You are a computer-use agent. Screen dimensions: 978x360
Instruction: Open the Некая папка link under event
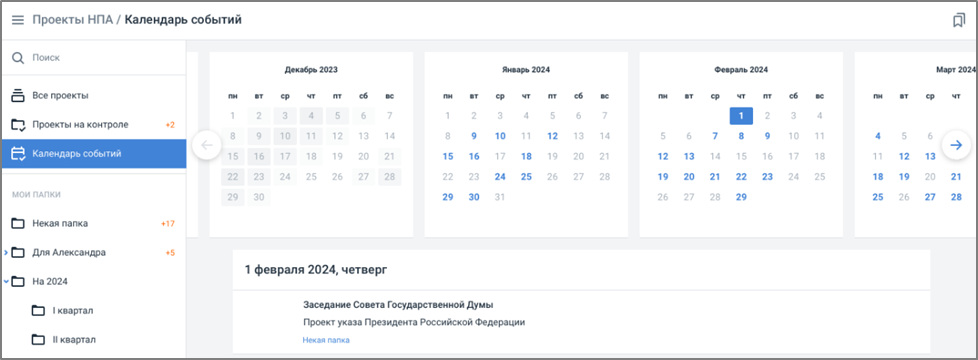(326, 340)
